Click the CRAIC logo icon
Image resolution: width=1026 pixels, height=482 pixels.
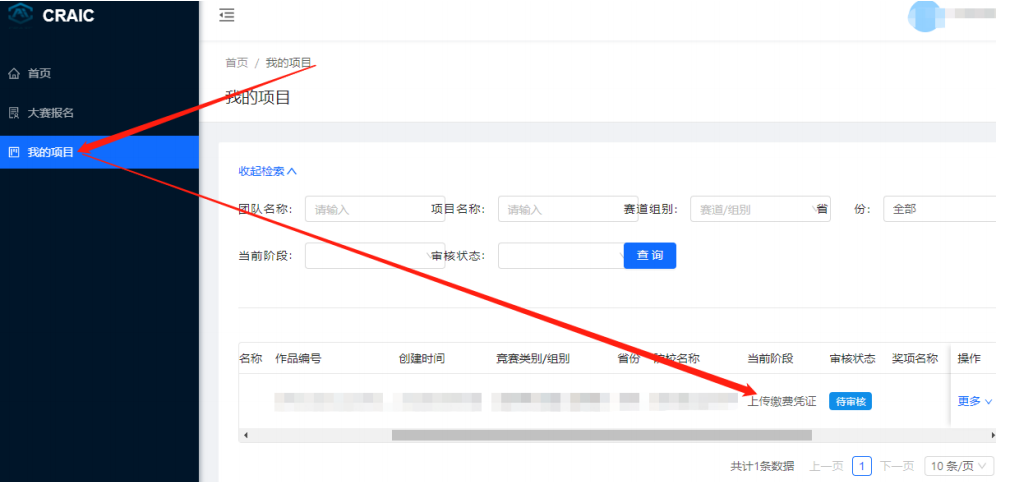20,14
